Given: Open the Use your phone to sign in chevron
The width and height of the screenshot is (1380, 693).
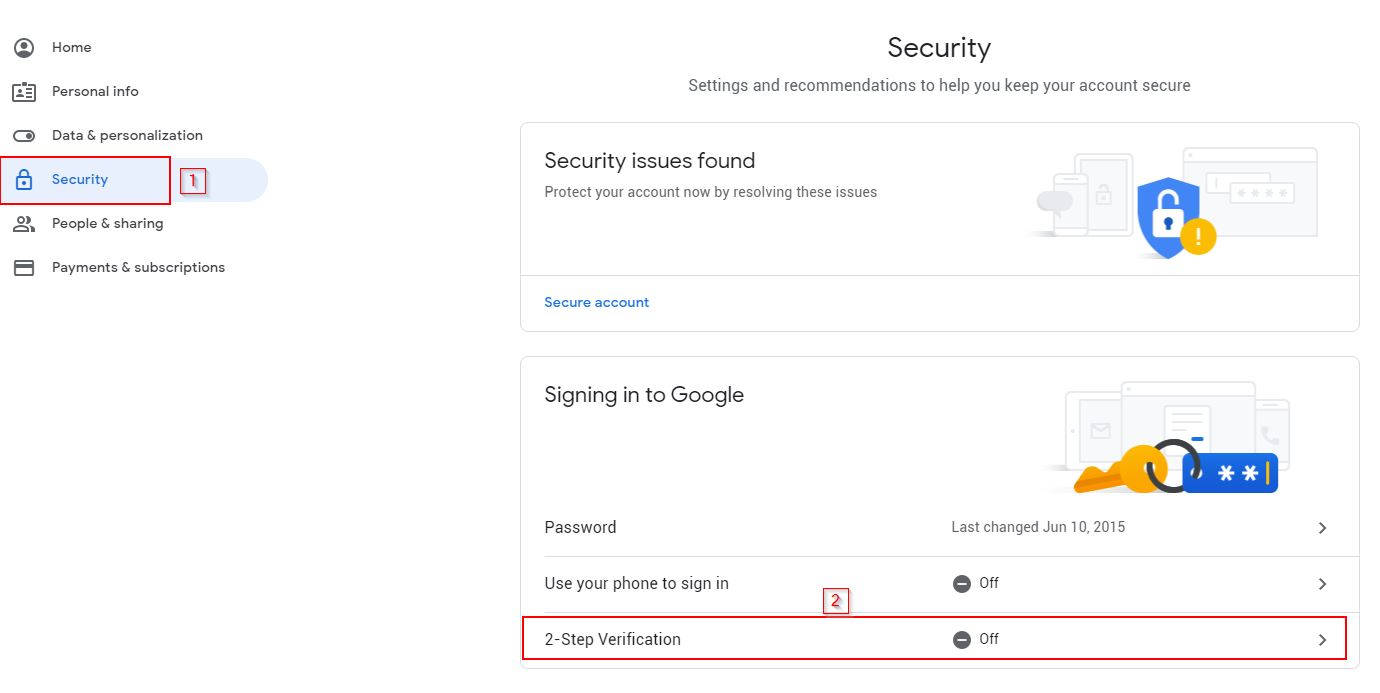Looking at the screenshot, I should pyautogui.click(x=1322, y=583).
